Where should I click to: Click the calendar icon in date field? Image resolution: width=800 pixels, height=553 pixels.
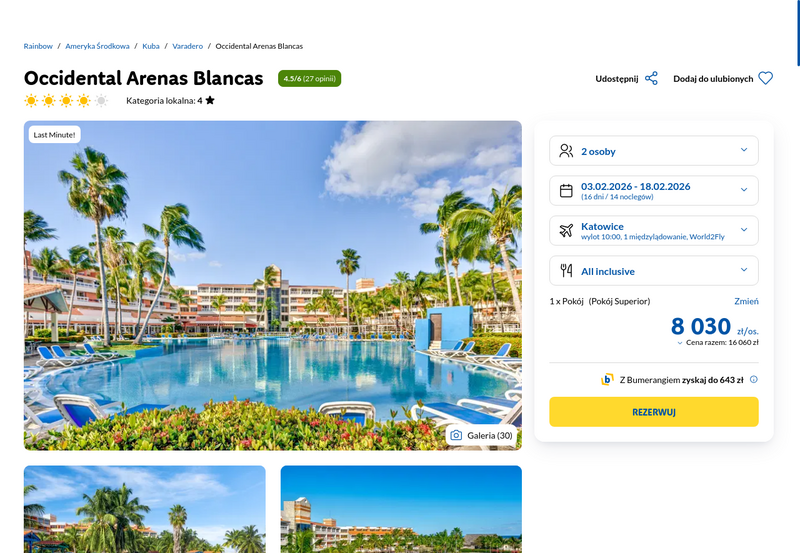coord(566,191)
